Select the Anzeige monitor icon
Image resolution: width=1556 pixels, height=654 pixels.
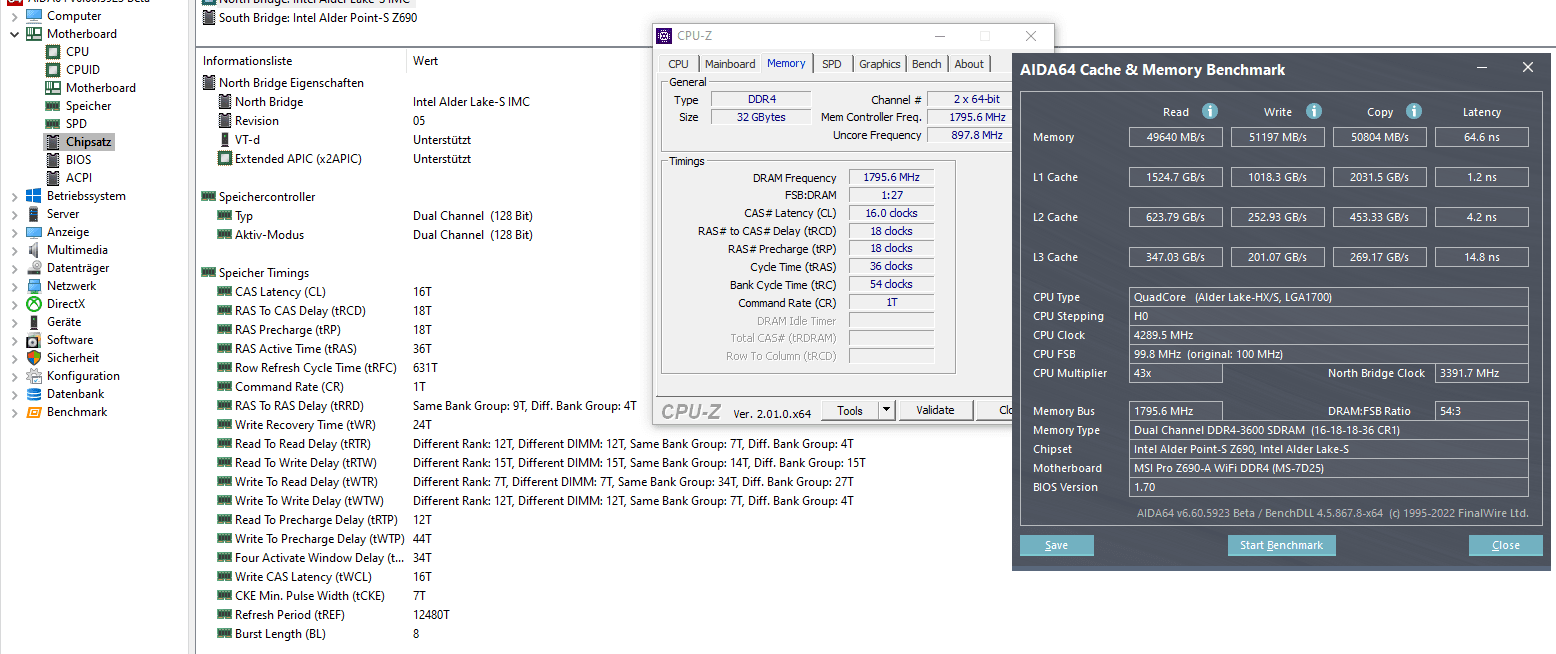[34, 232]
